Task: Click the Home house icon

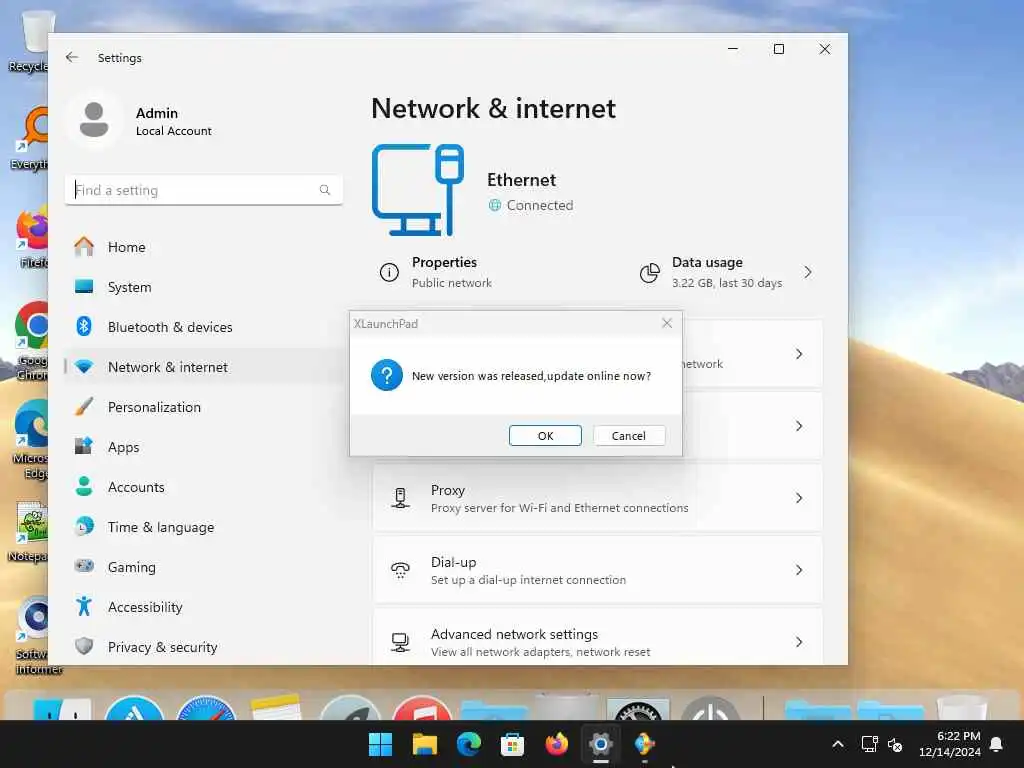Action: point(84,246)
